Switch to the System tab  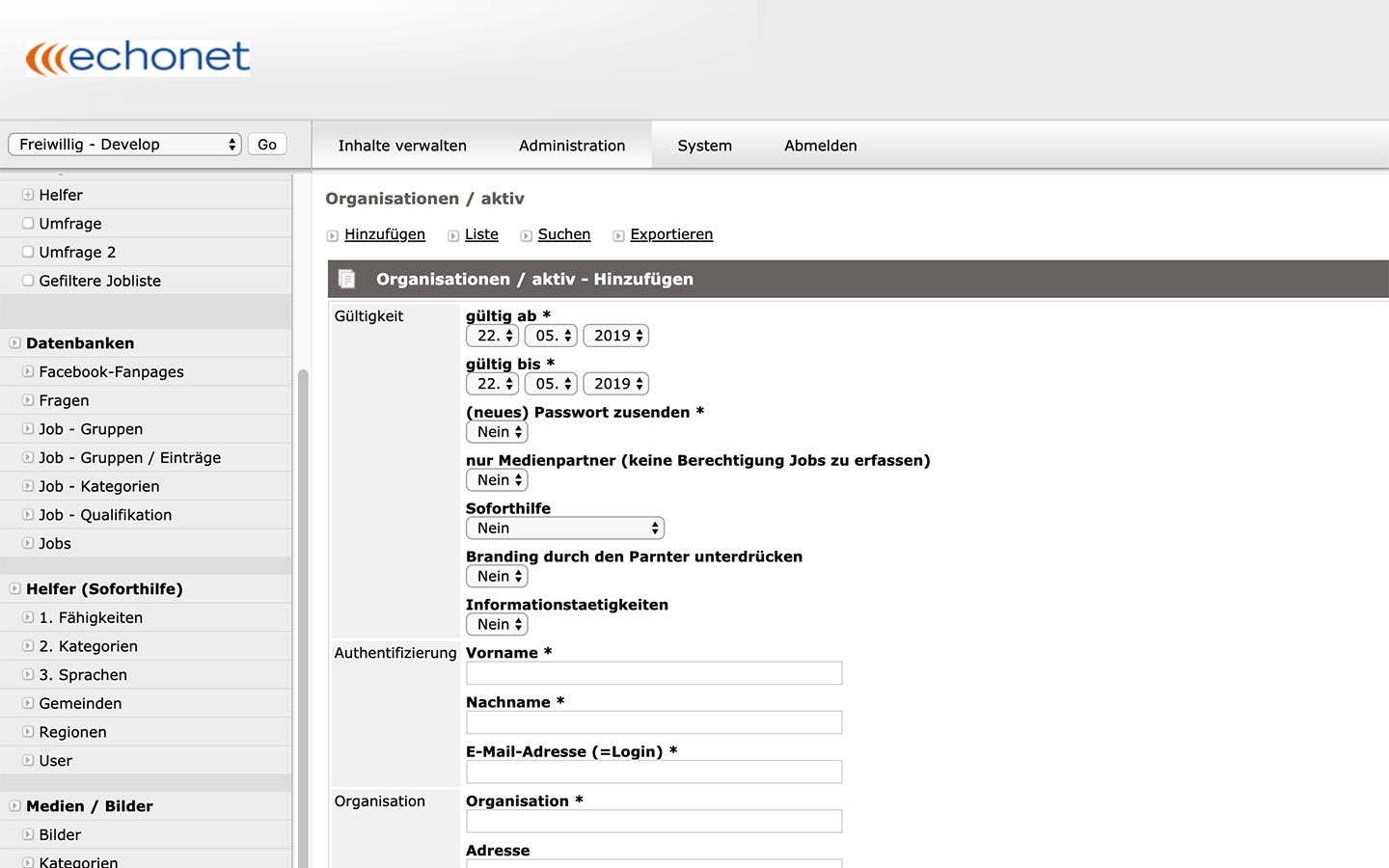click(x=704, y=146)
